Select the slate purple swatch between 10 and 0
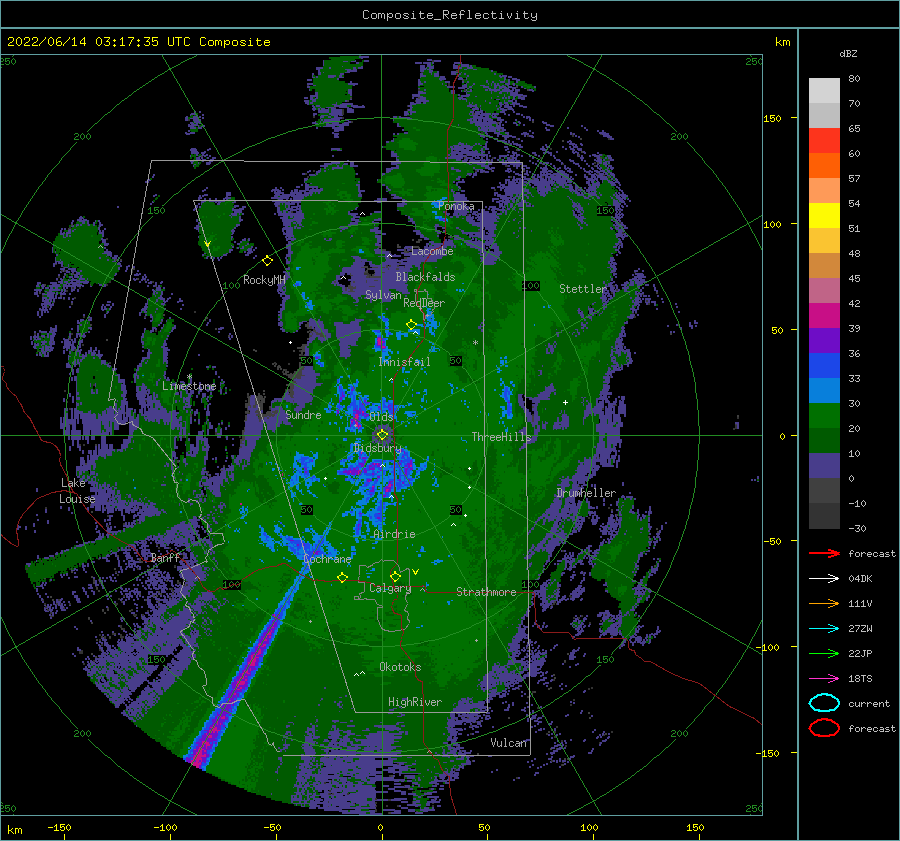Viewport: 900px width, 841px height. (824, 466)
